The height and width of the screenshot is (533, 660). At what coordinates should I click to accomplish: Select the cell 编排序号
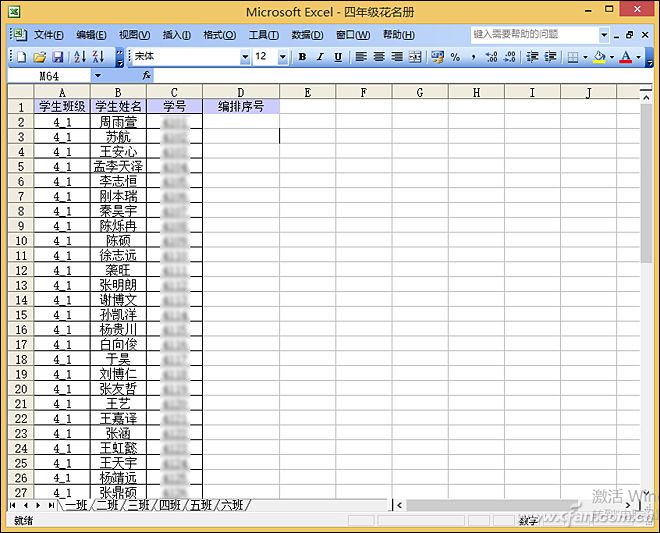[241, 107]
